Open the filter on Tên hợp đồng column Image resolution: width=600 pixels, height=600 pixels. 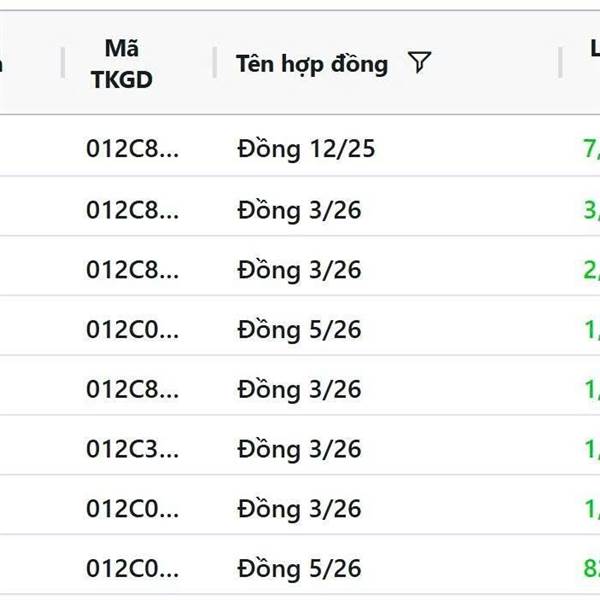click(x=420, y=63)
